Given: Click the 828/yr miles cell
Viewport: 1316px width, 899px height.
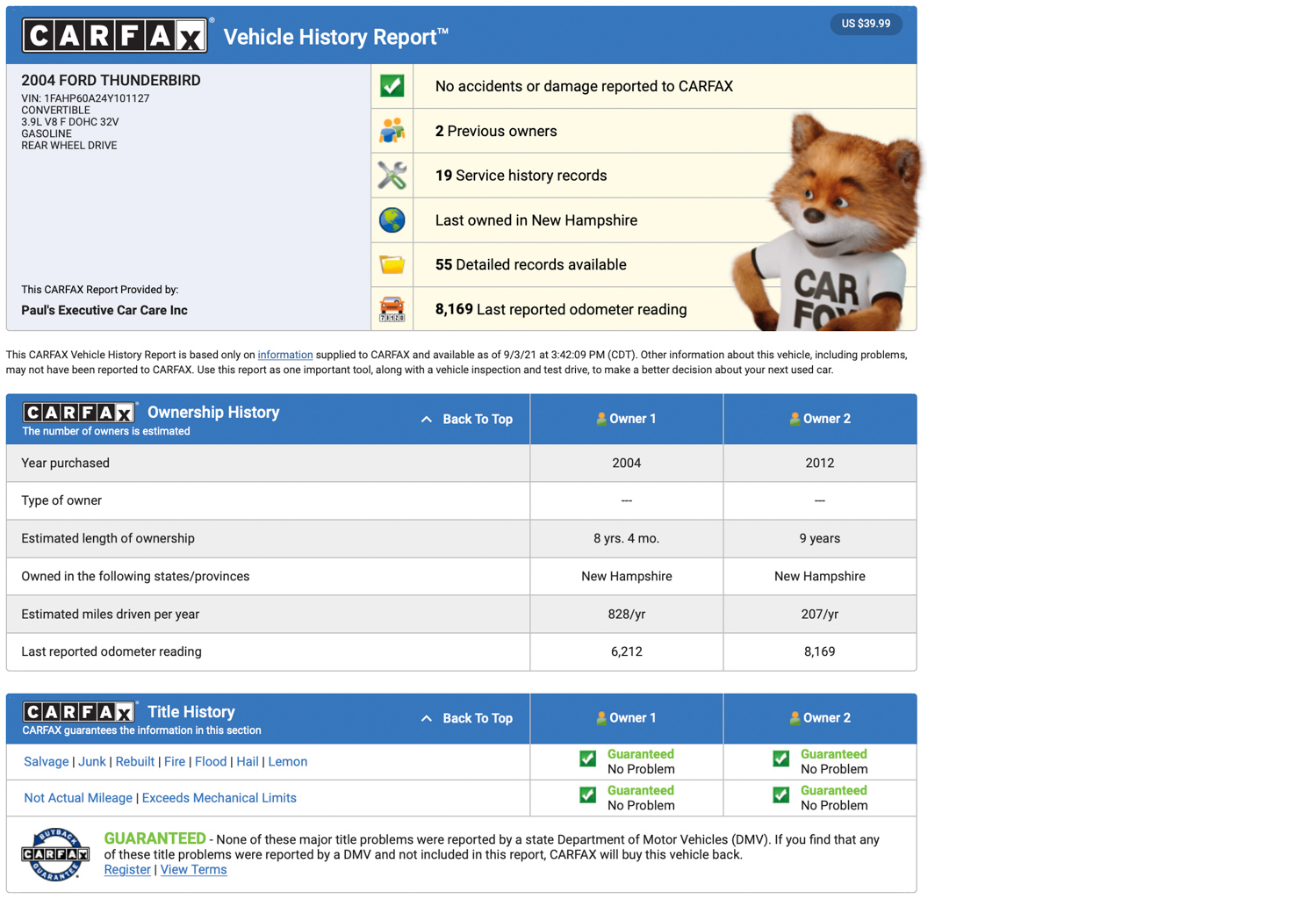Looking at the screenshot, I should (x=627, y=614).
